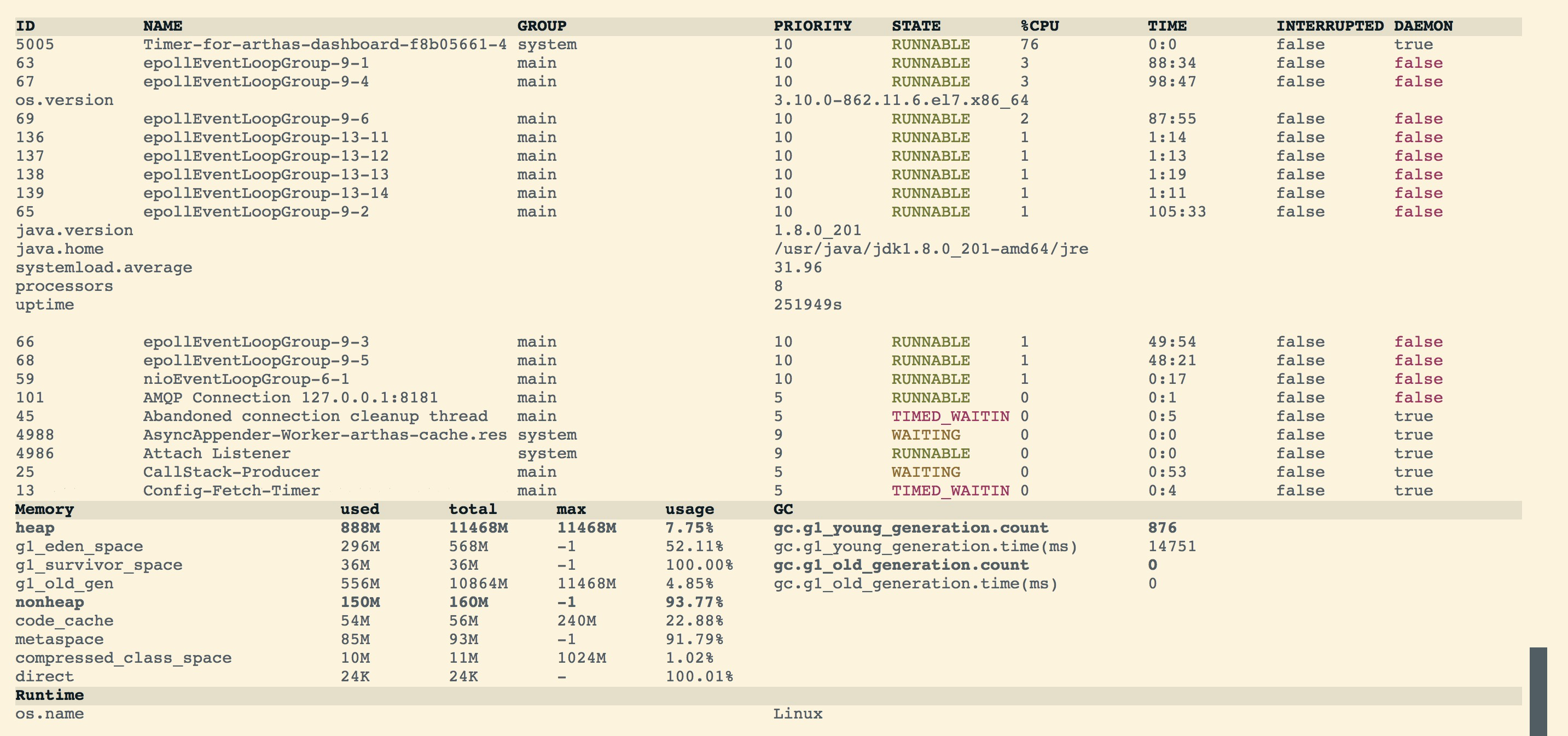This screenshot has height=736, width=1568.
Task: Click the nonheap usage 93.77%
Action: pos(694,602)
